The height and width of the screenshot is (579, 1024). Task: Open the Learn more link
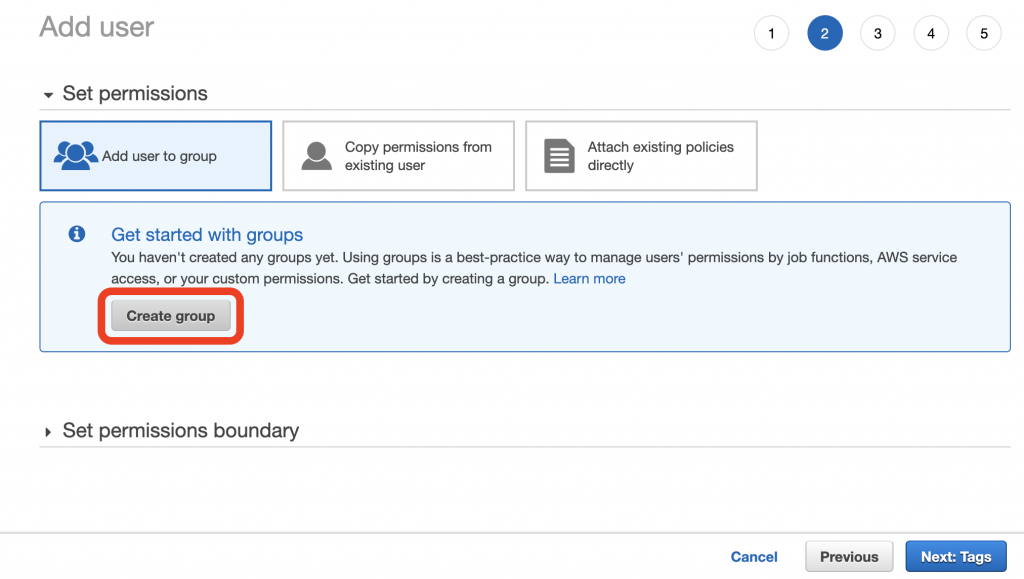point(589,279)
